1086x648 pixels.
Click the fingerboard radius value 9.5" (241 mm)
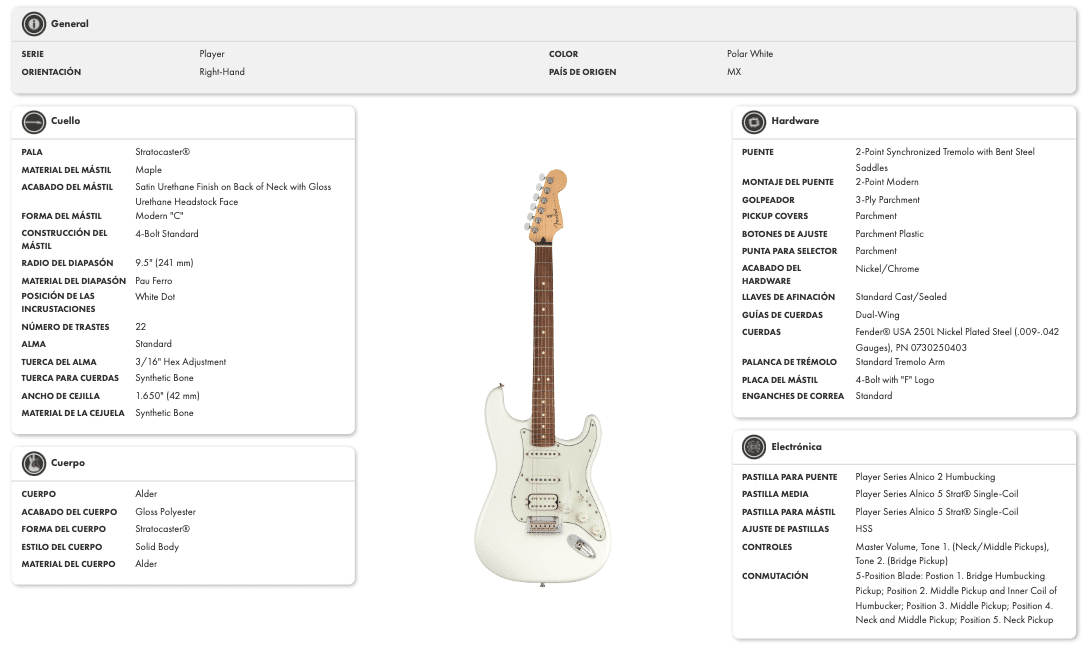164,263
